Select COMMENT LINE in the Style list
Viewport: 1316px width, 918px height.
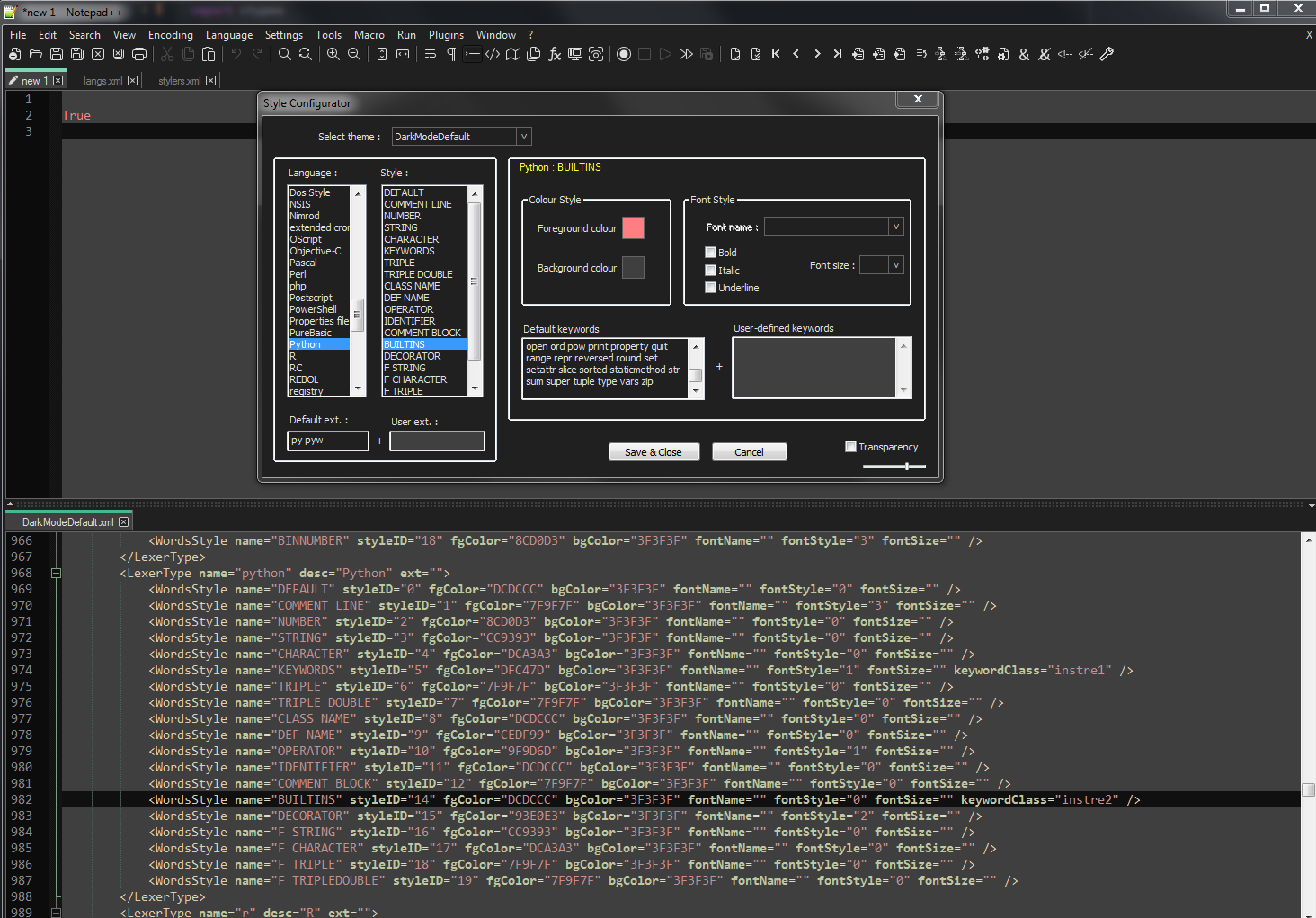point(424,204)
